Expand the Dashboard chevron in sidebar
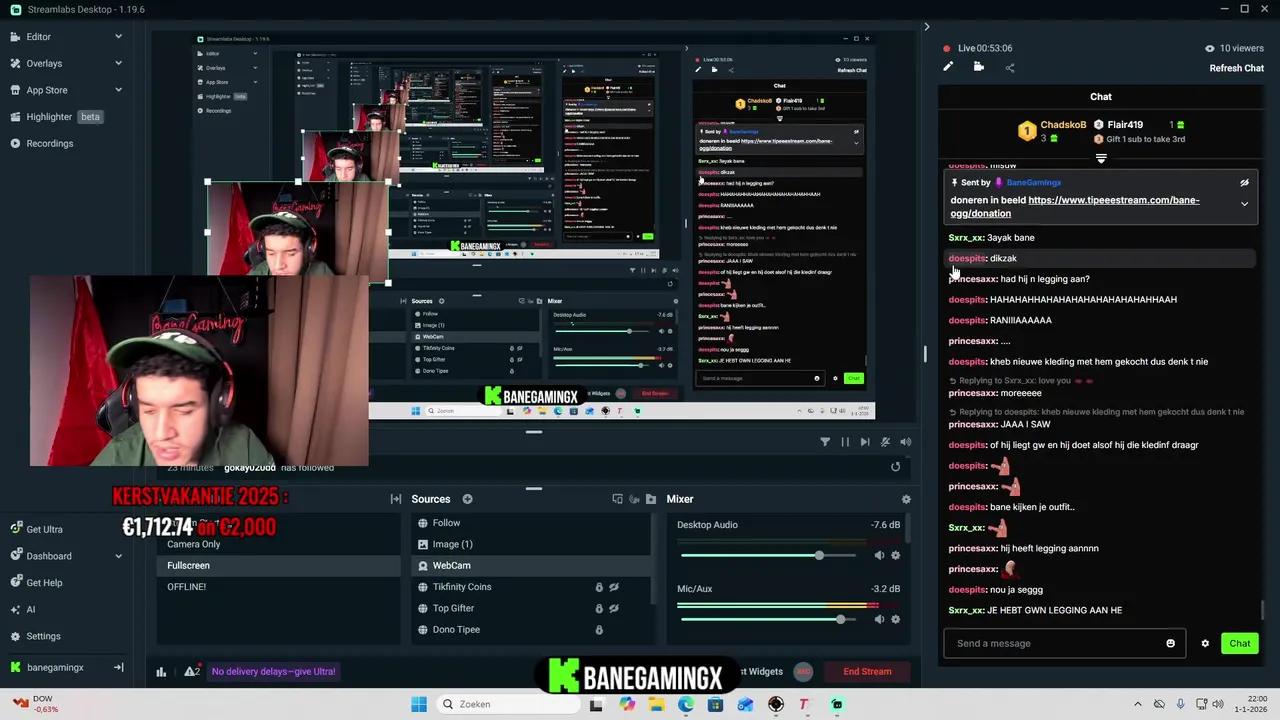Image resolution: width=1280 pixels, height=720 pixels. [x=118, y=556]
